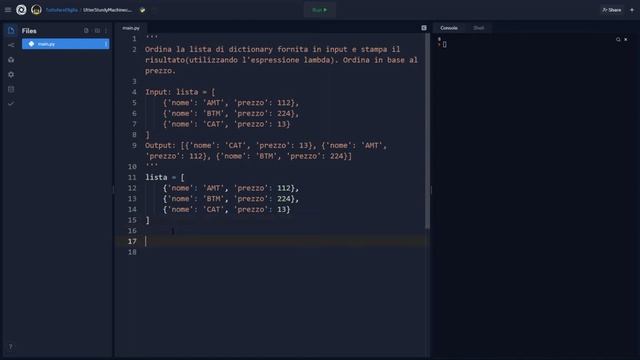The height and width of the screenshot is (360, 640).
Task: Open the user avatar profile
Action: [x=36, y=10]
